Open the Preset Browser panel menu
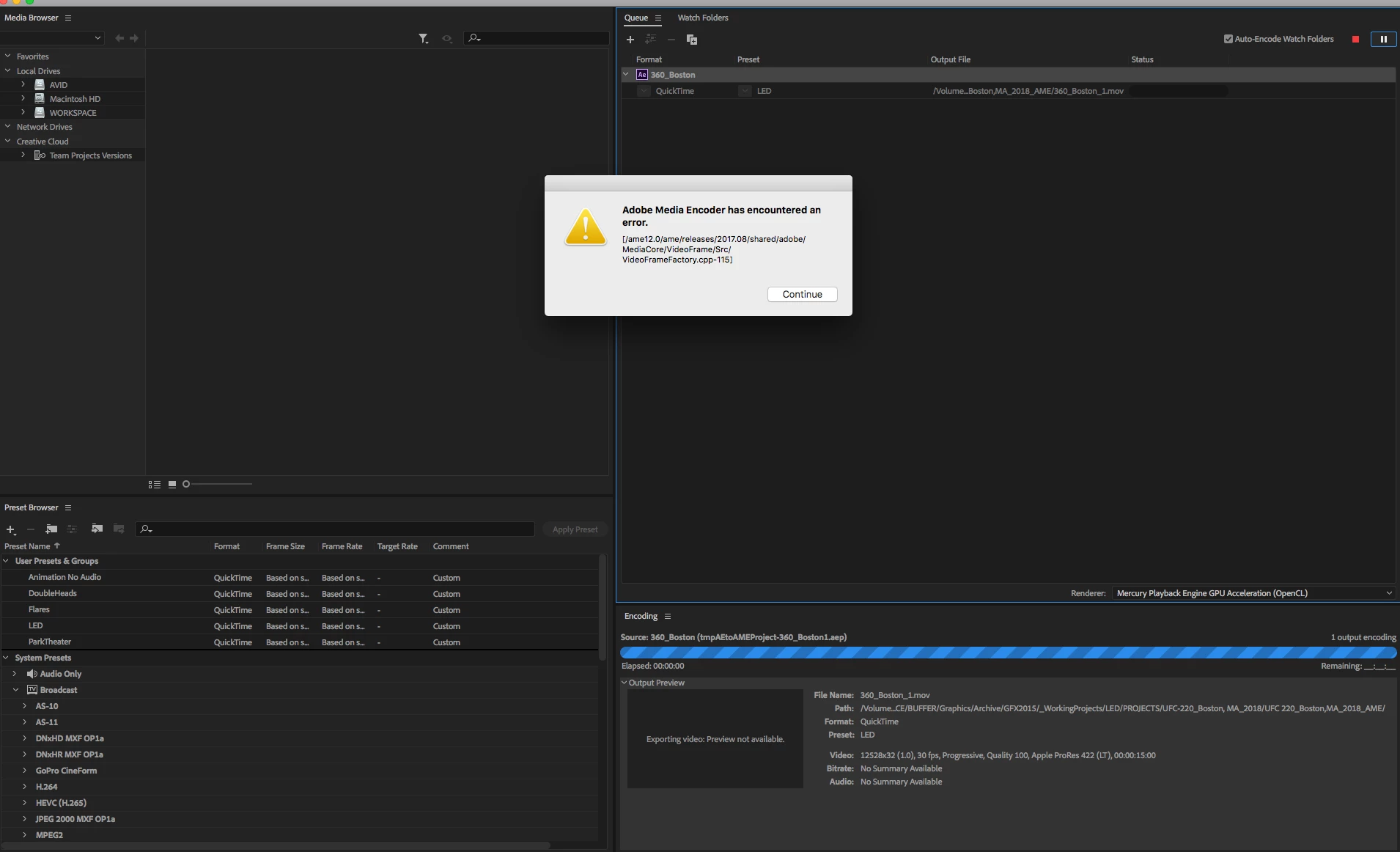 click(x=68, y=507)
